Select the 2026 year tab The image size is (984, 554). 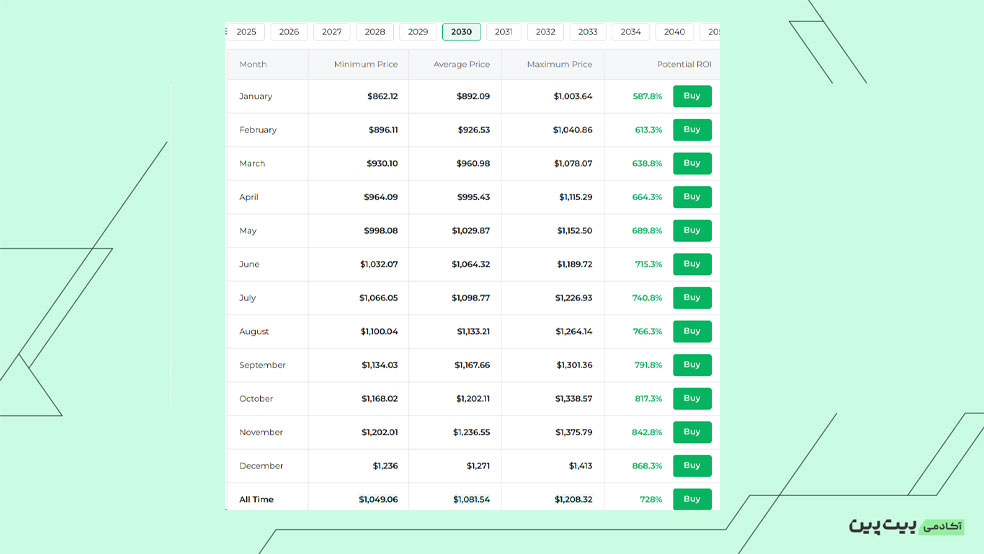289,32
